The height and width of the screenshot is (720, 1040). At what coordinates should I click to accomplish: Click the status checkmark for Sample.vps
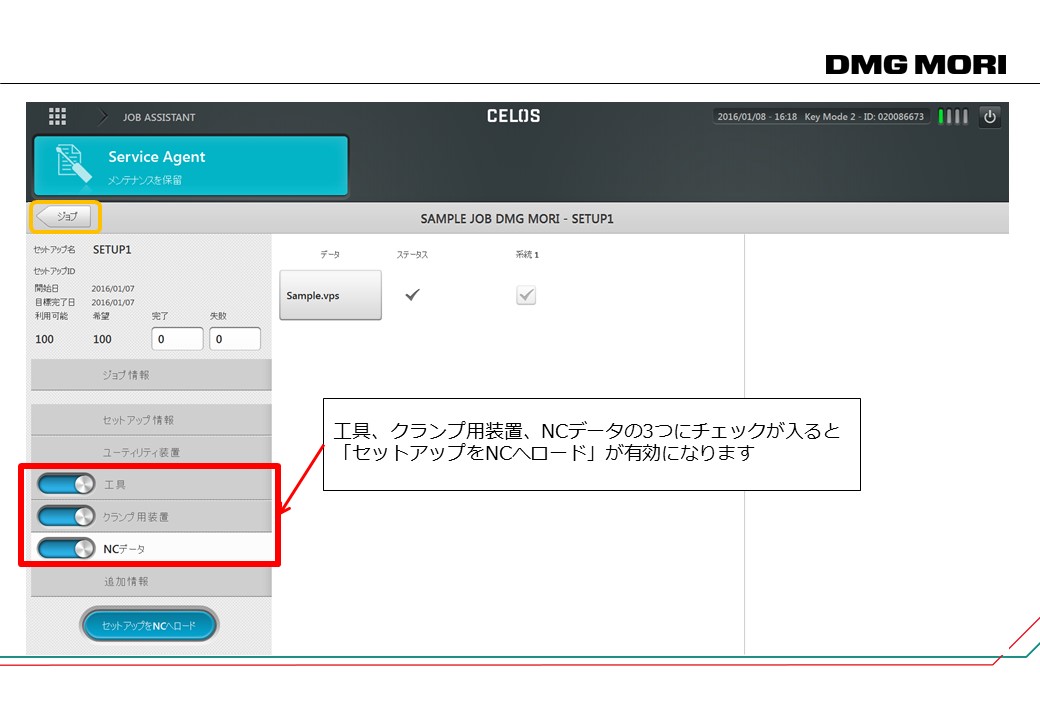tap(413, 294)
